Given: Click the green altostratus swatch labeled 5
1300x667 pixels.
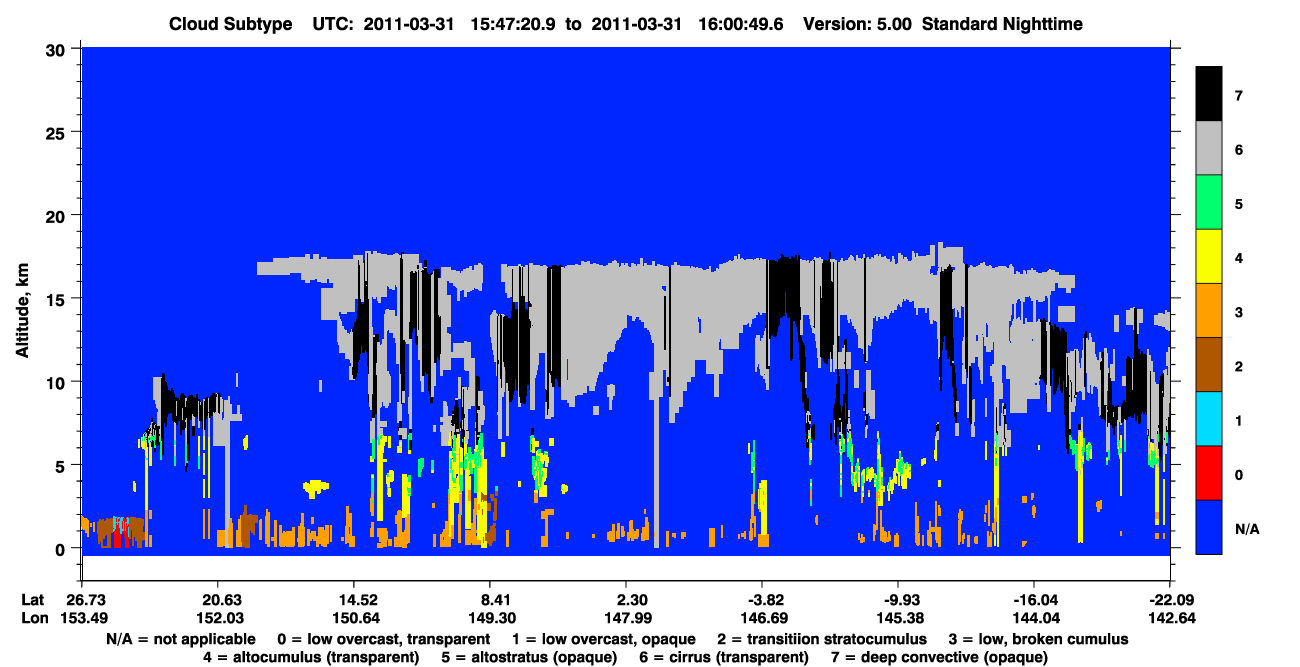Looking at the screenshot, I should coord(1208,203).
